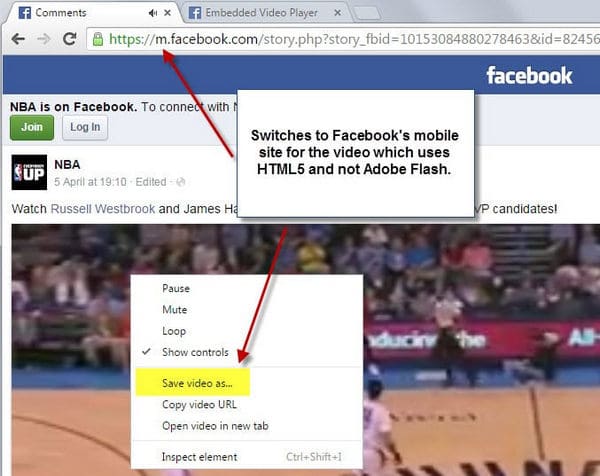Choose Pause from the context menu
600x476 pixels.
[x=176, y=289]
